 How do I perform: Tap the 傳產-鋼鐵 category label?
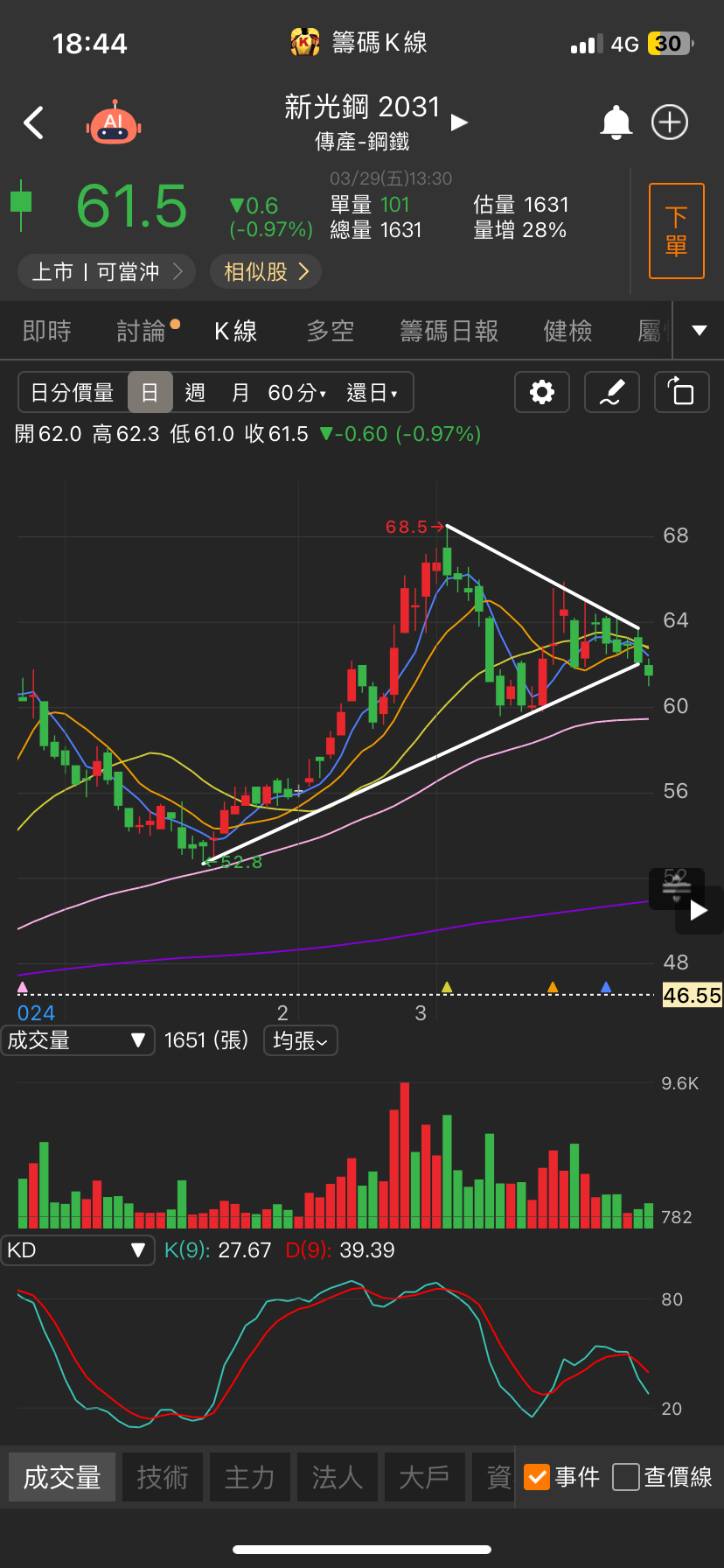(362, 142)
